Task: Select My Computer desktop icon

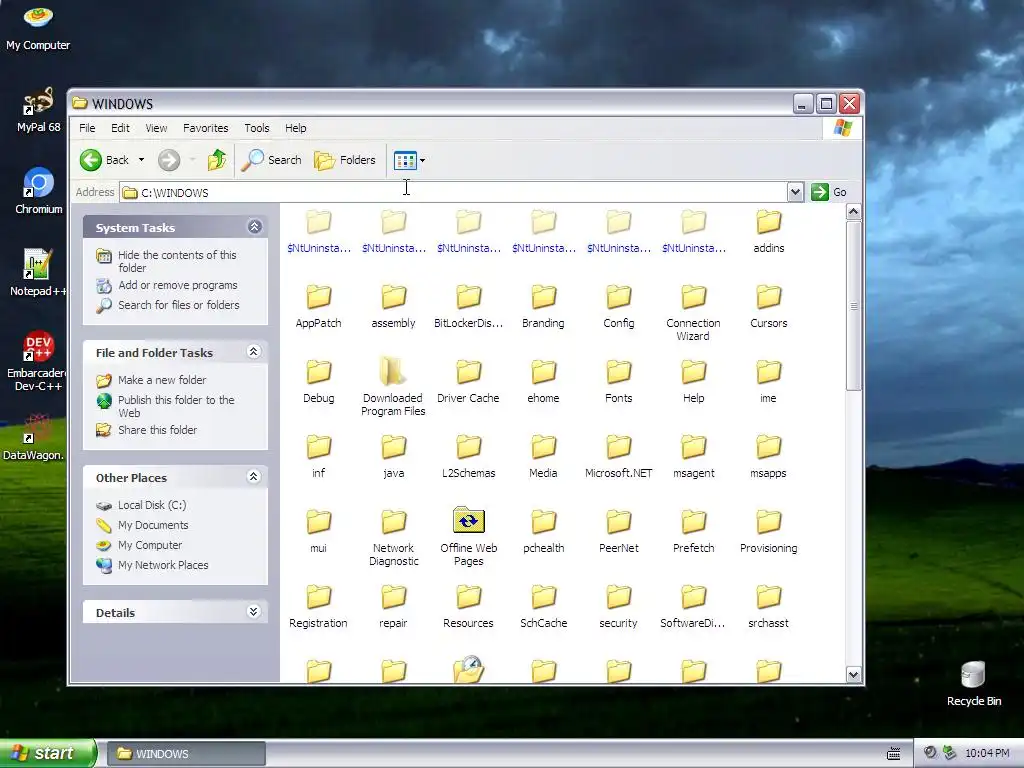Action: (x=38, y=27)
